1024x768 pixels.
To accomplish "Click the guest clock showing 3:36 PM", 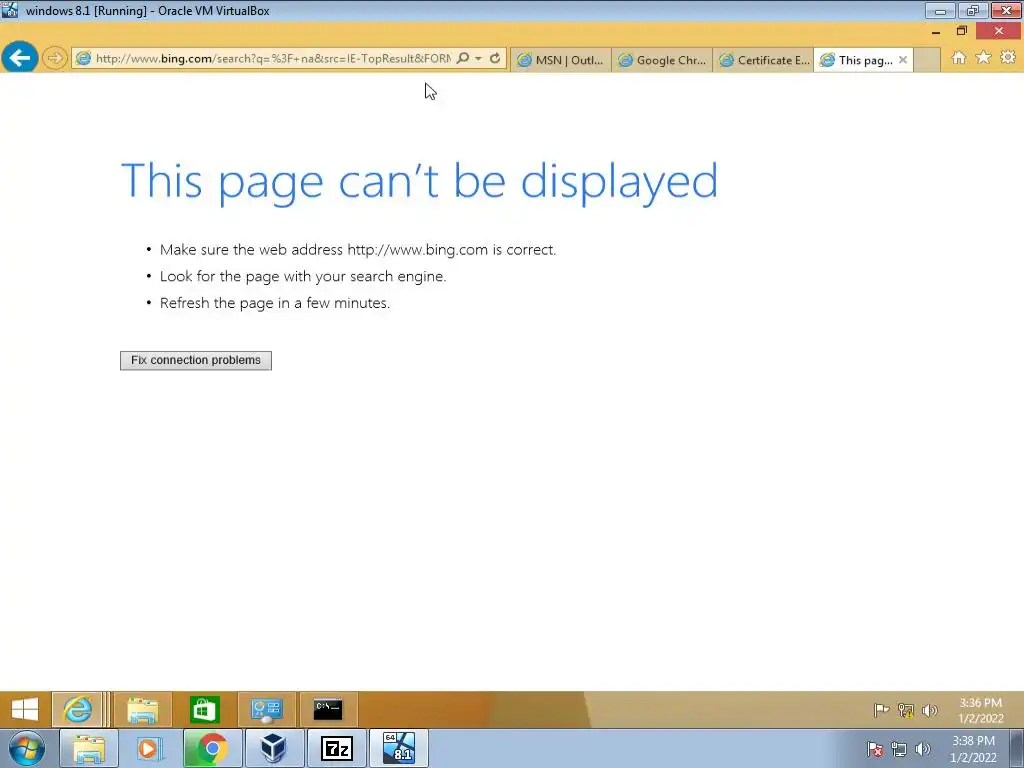I will click(980, 711).
